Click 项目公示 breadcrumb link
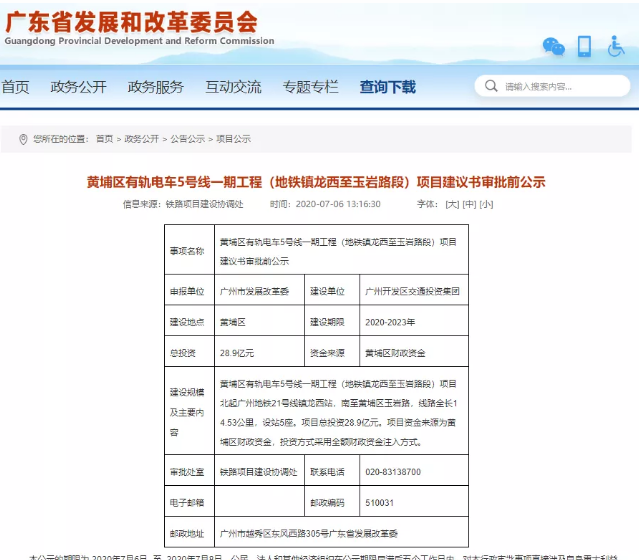This screenshot has width=639, height=560. click(x=234, y=139)
